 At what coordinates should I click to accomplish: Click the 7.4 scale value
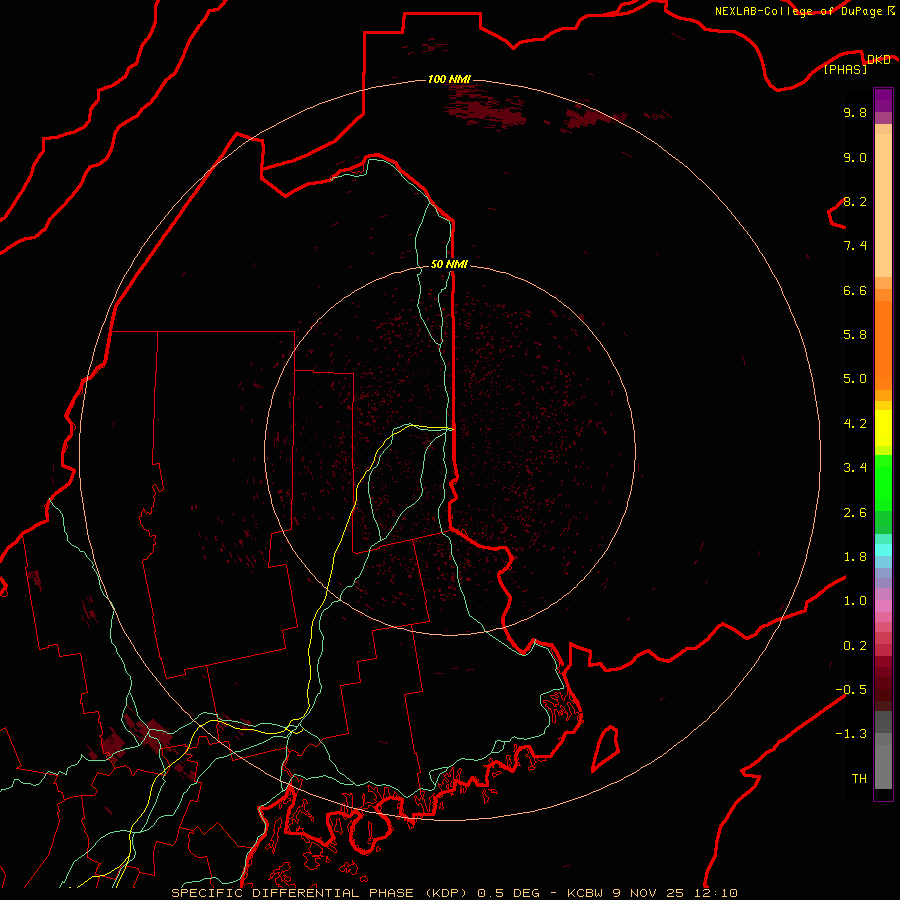pyautogui.click(x=855, y=246)
